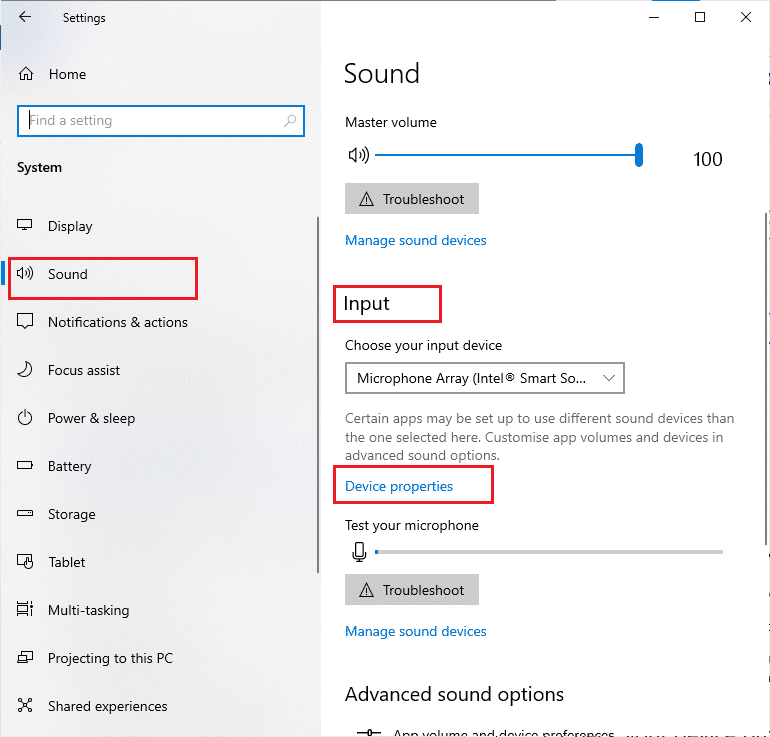Click the warning icon on input Troubleshoot

pyautogui.click(x=366, y=590)
